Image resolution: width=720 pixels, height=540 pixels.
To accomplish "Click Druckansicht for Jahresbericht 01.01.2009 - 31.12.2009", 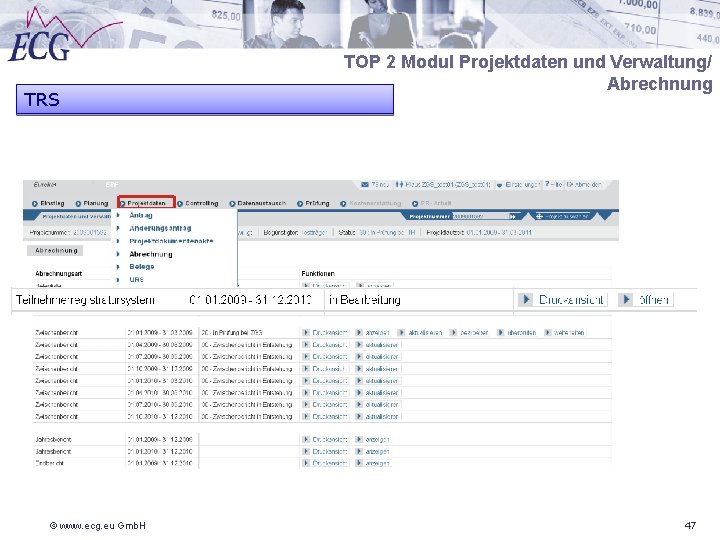I will pos(325,439).
